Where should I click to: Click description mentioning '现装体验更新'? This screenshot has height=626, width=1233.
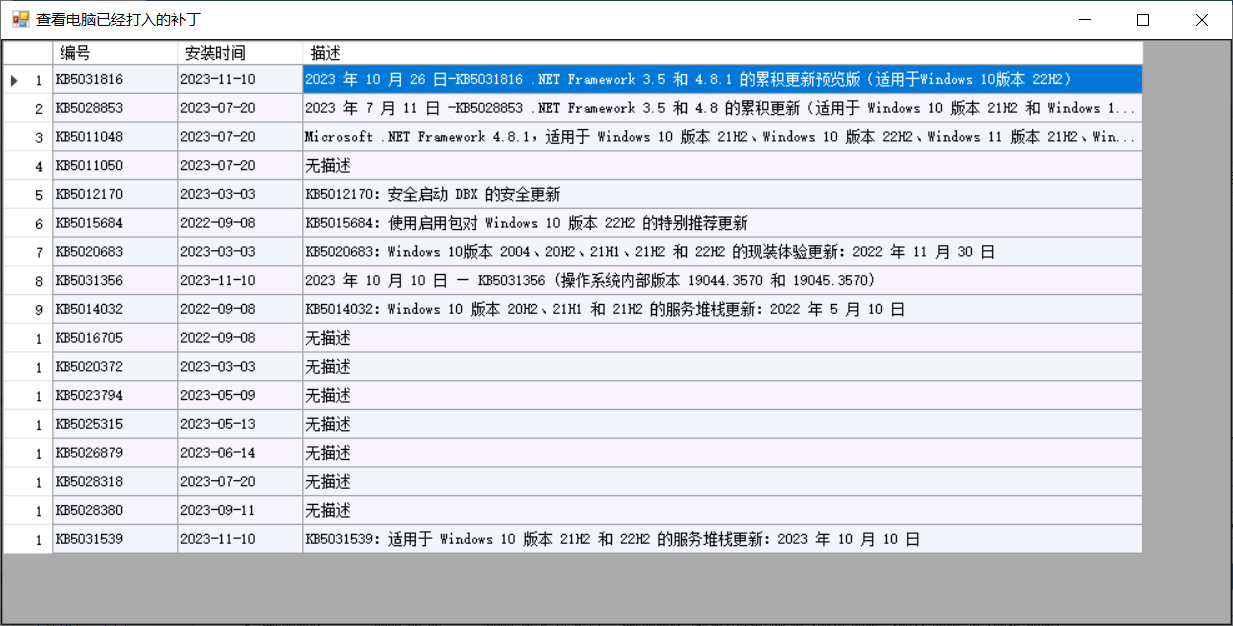click(x=722, y=252)
